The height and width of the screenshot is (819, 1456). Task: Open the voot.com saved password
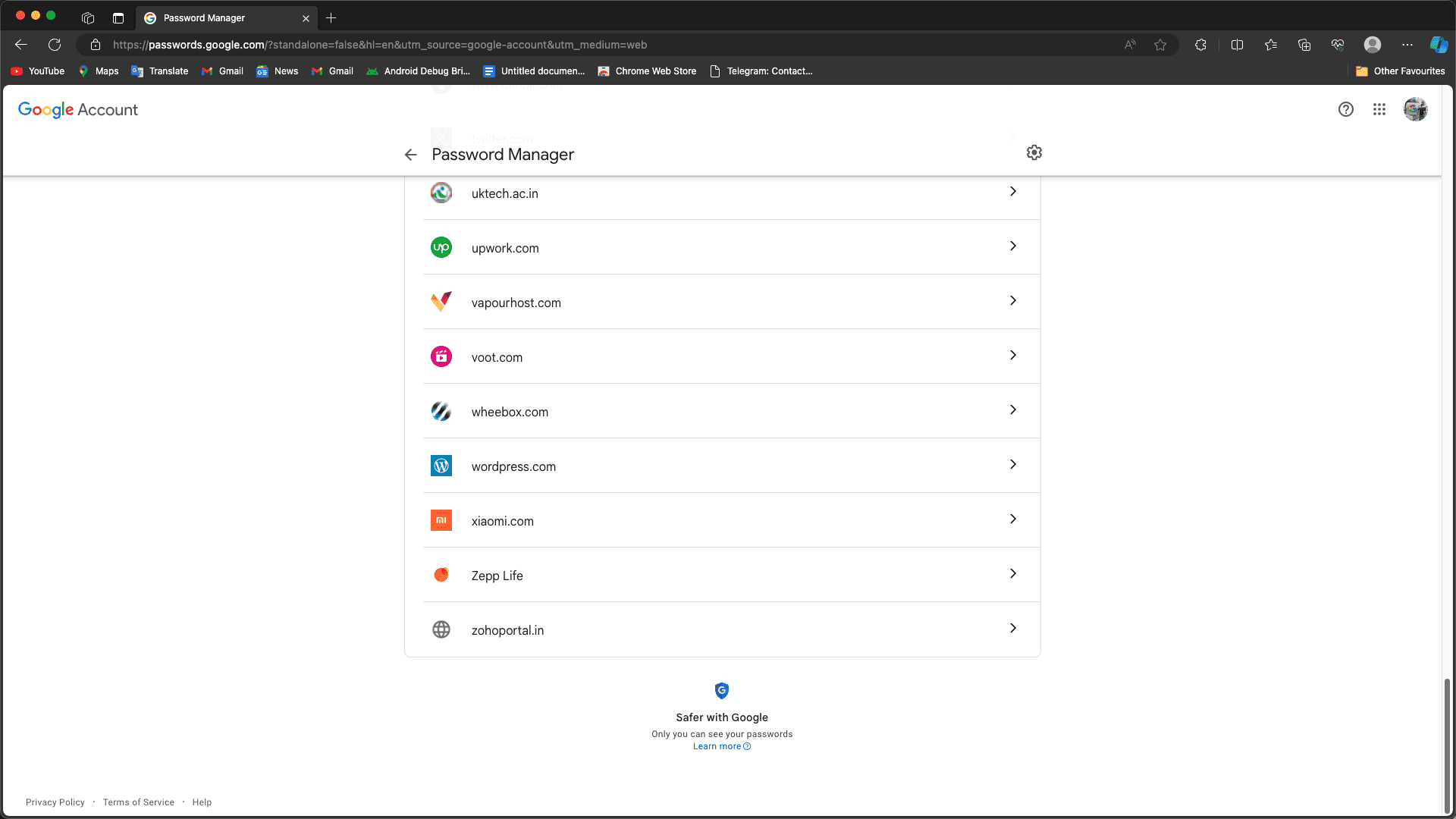pos(722,356)
